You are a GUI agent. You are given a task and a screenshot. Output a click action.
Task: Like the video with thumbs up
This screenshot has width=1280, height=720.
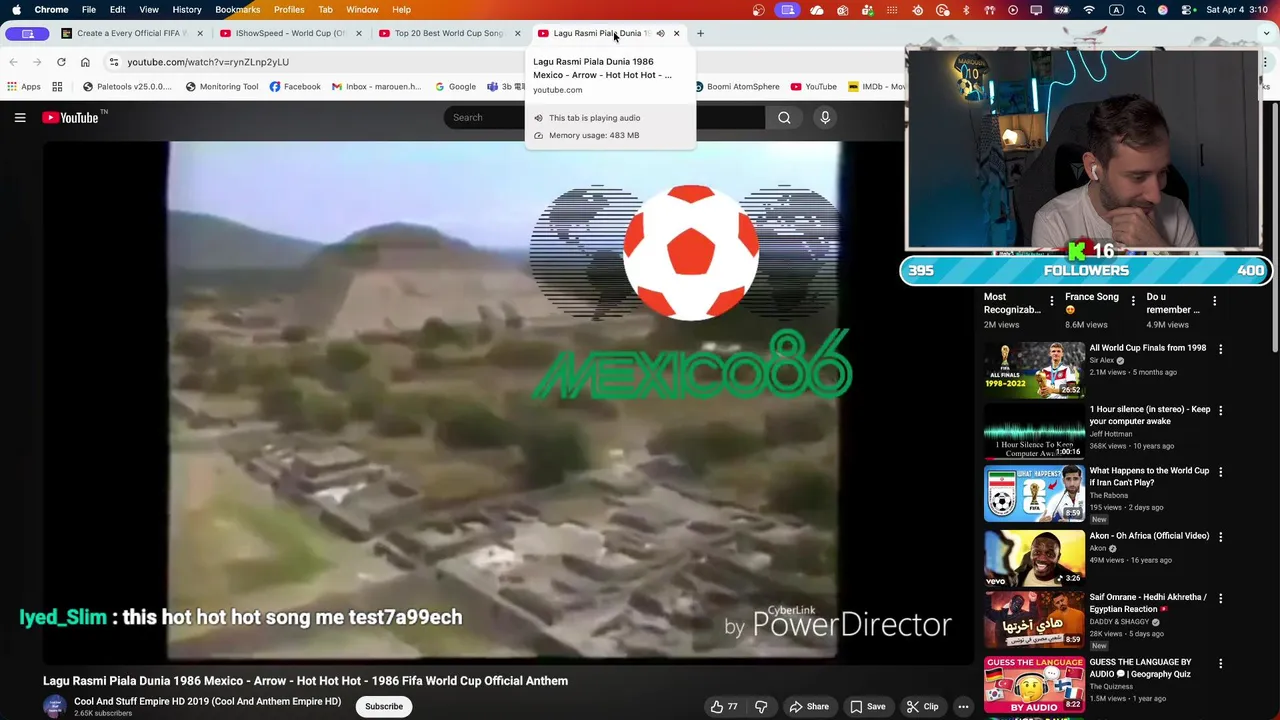tap(724, 707)
